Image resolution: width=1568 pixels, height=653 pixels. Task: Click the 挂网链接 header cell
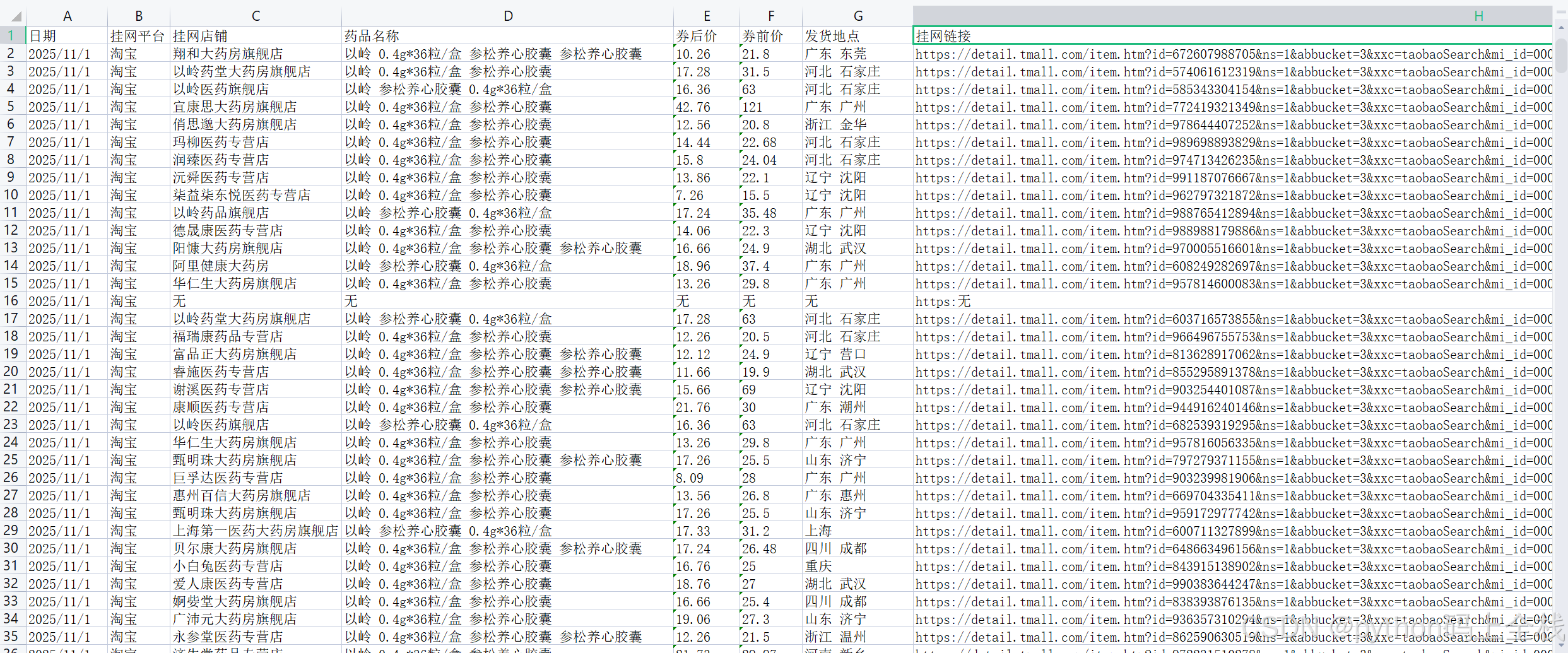pyautogui.click(x=1232, y=36)
